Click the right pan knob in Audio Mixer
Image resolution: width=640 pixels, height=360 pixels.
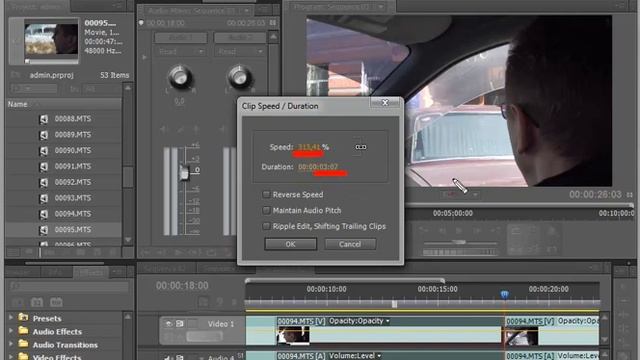239,77
